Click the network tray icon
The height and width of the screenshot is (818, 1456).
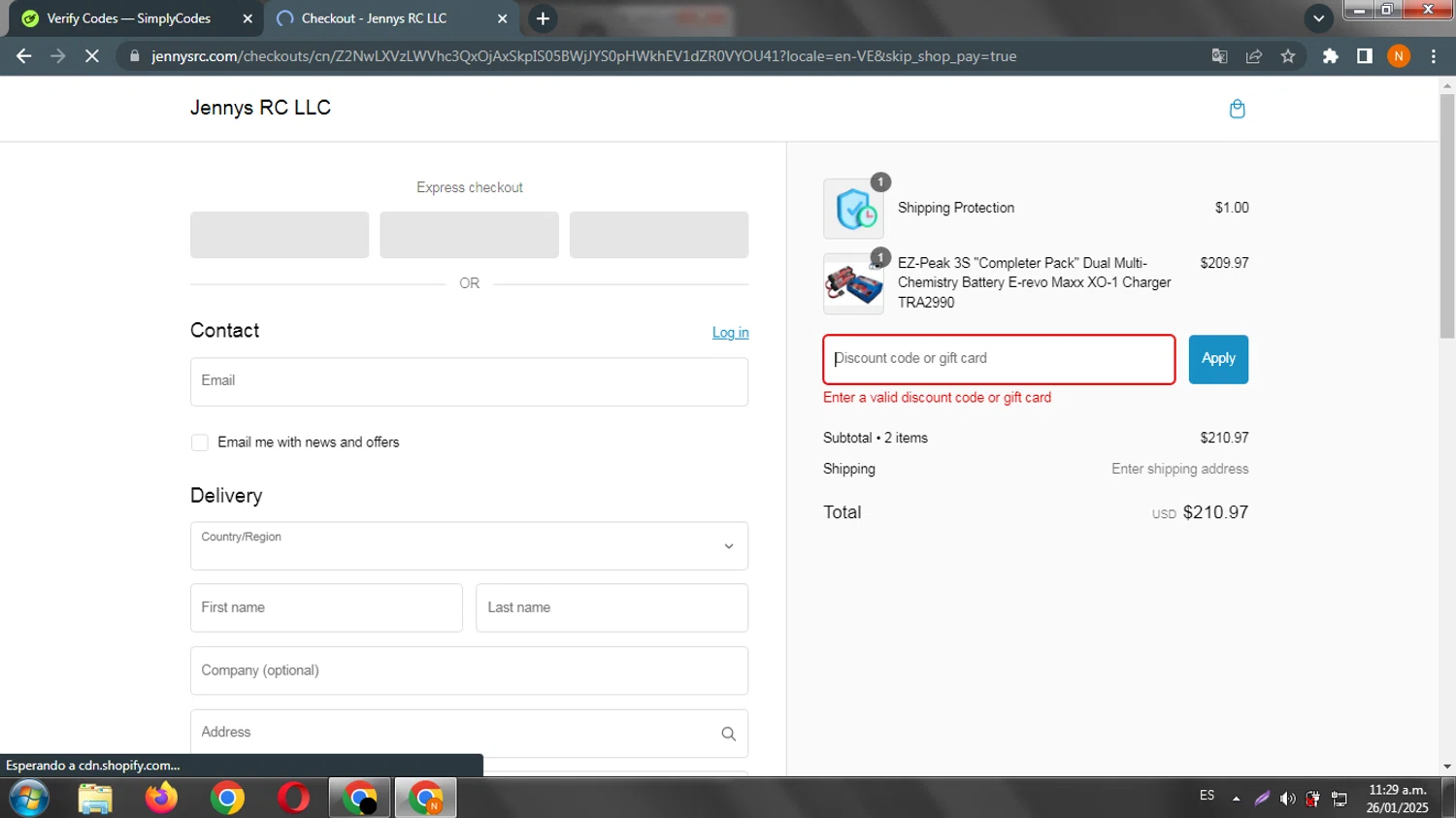pyautogui.click(x=1340, y=799)
